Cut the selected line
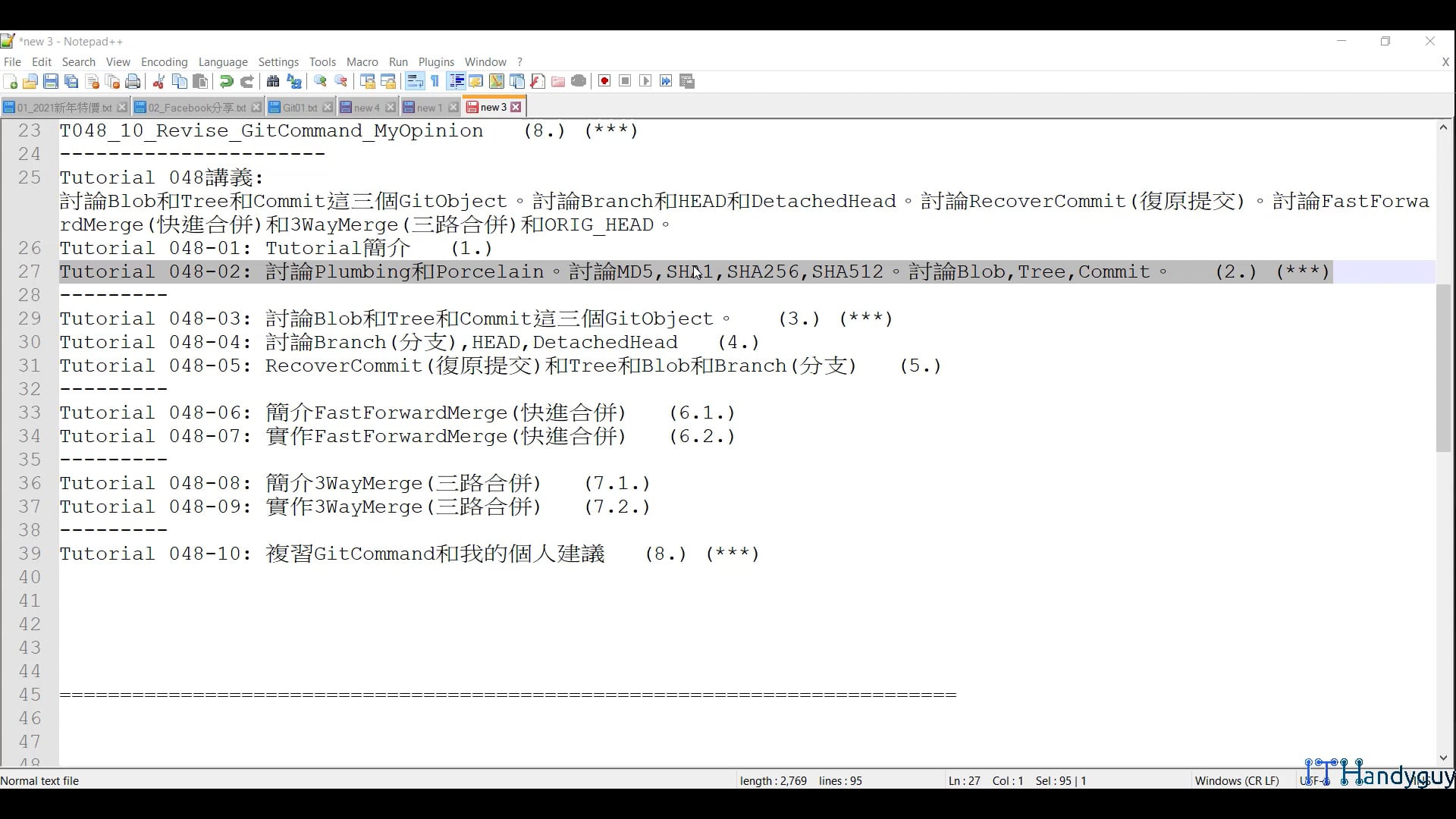1456x819 pixels. coord(158,81)
